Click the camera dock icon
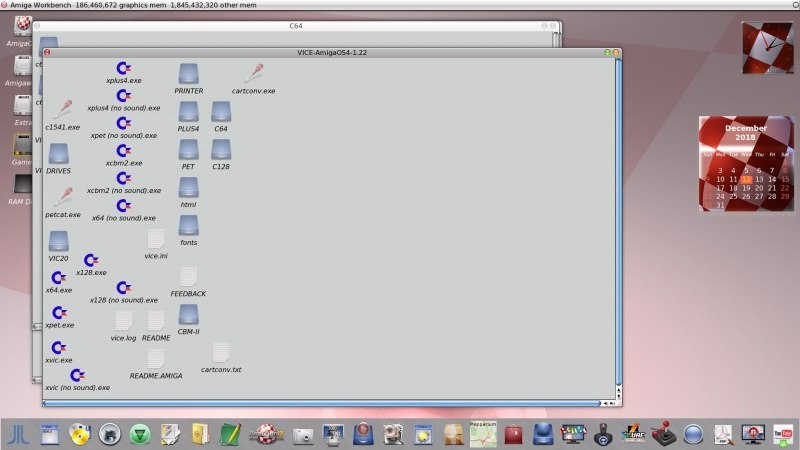 point(303,436)
